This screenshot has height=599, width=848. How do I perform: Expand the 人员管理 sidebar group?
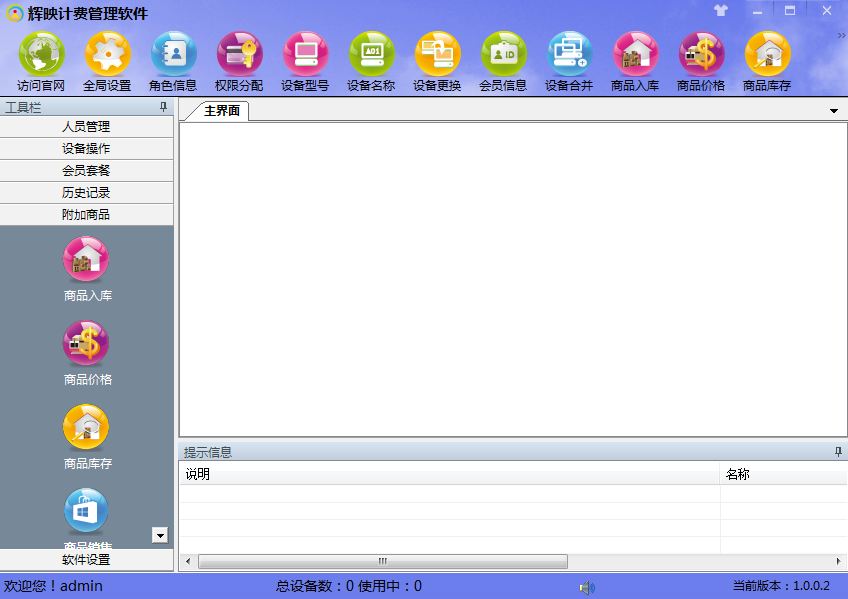click(x=86, y=127)
